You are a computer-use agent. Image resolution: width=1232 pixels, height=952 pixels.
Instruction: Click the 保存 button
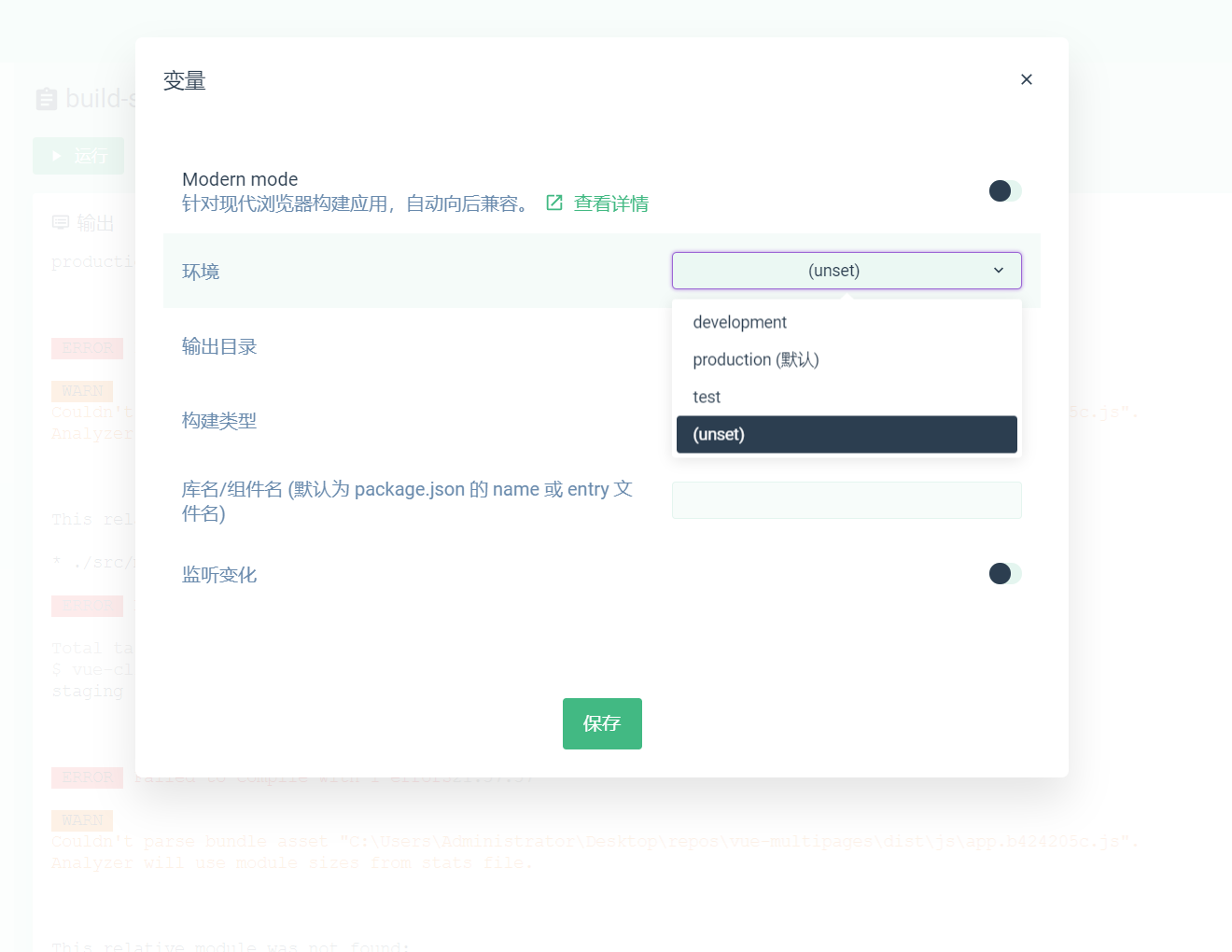602,723
